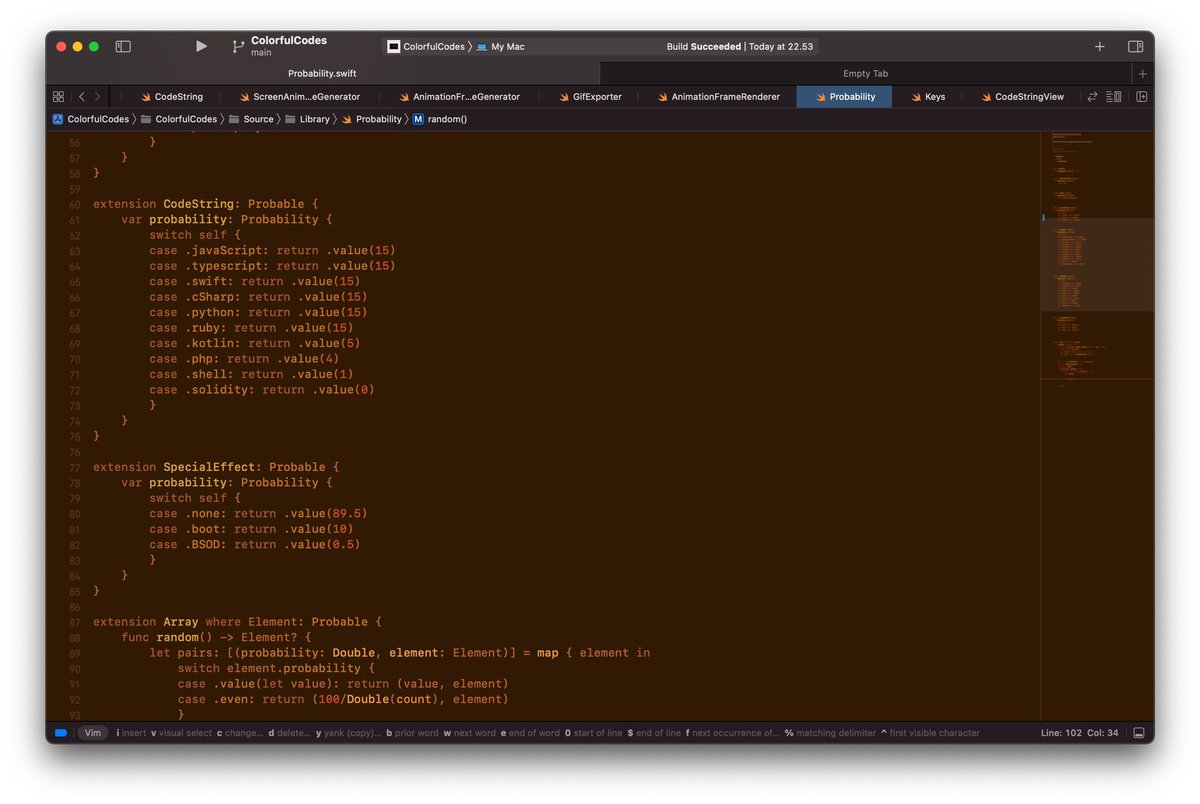Select the active Probability editor tab
Image resolution: width=1200 pixels, height=804 pixels.
point(844,97)
